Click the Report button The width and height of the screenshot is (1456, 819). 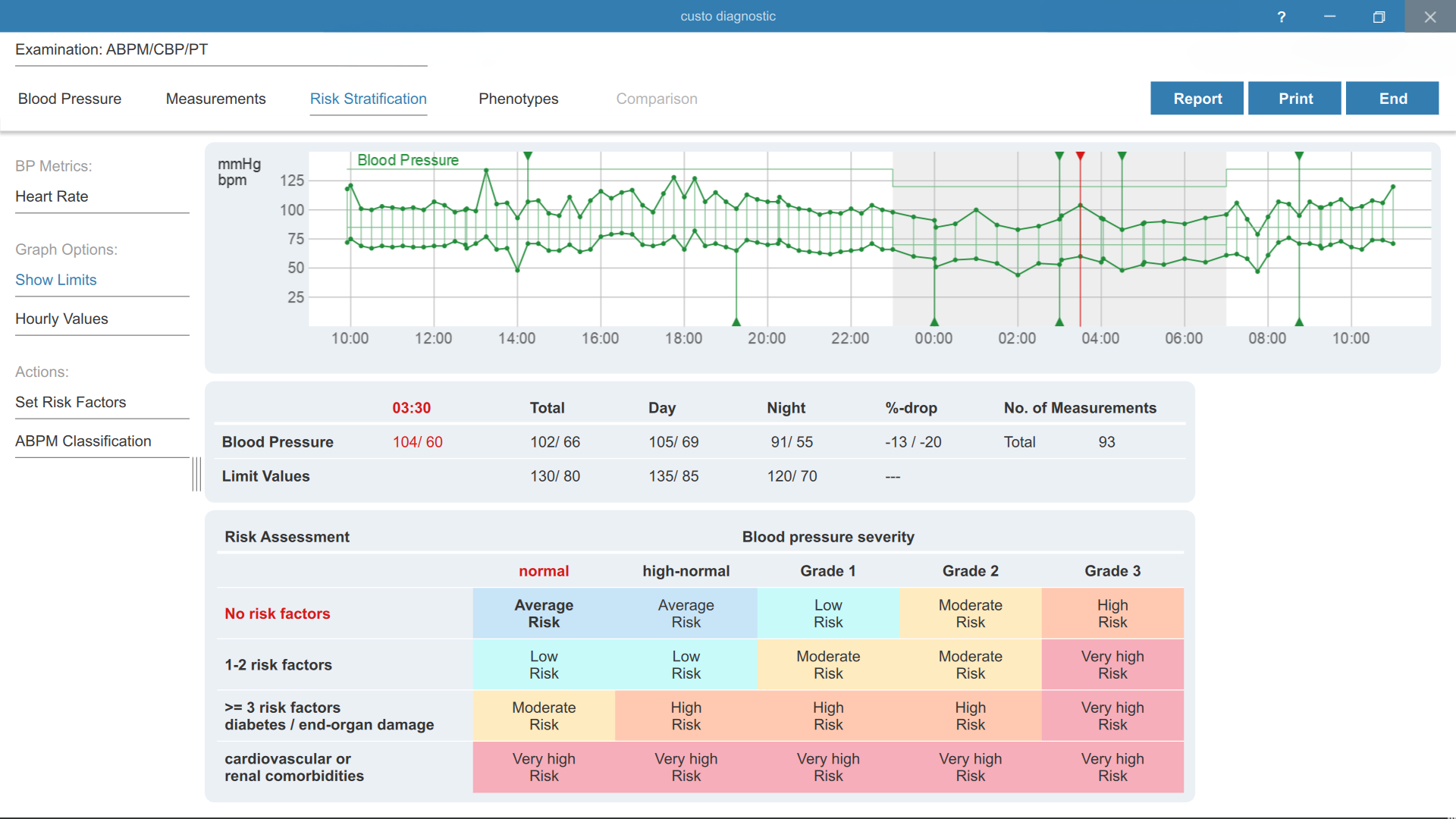pyautogui.click(x=1197, y=99)
